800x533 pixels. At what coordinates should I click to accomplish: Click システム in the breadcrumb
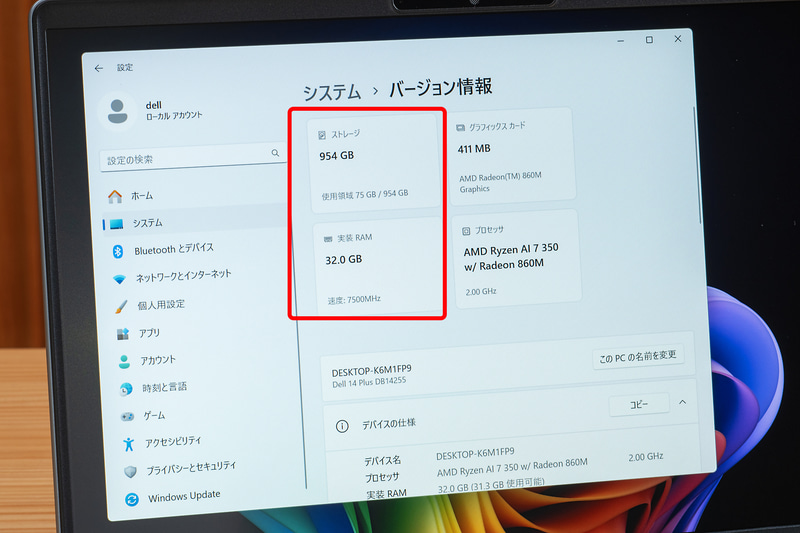coord(332,93)
